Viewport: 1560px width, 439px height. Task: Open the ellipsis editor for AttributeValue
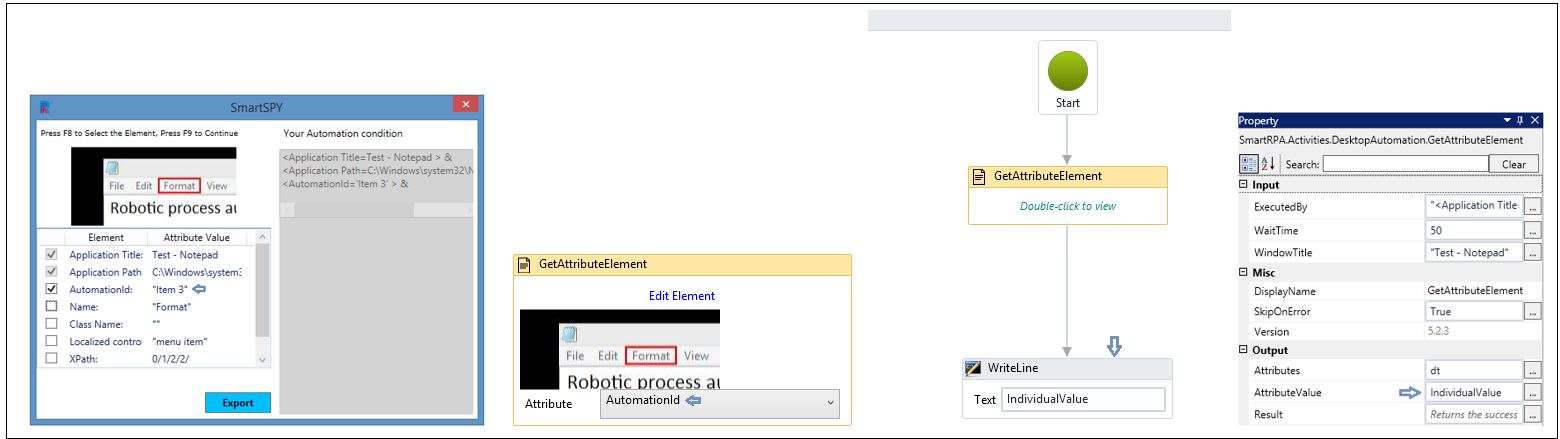1532,392
